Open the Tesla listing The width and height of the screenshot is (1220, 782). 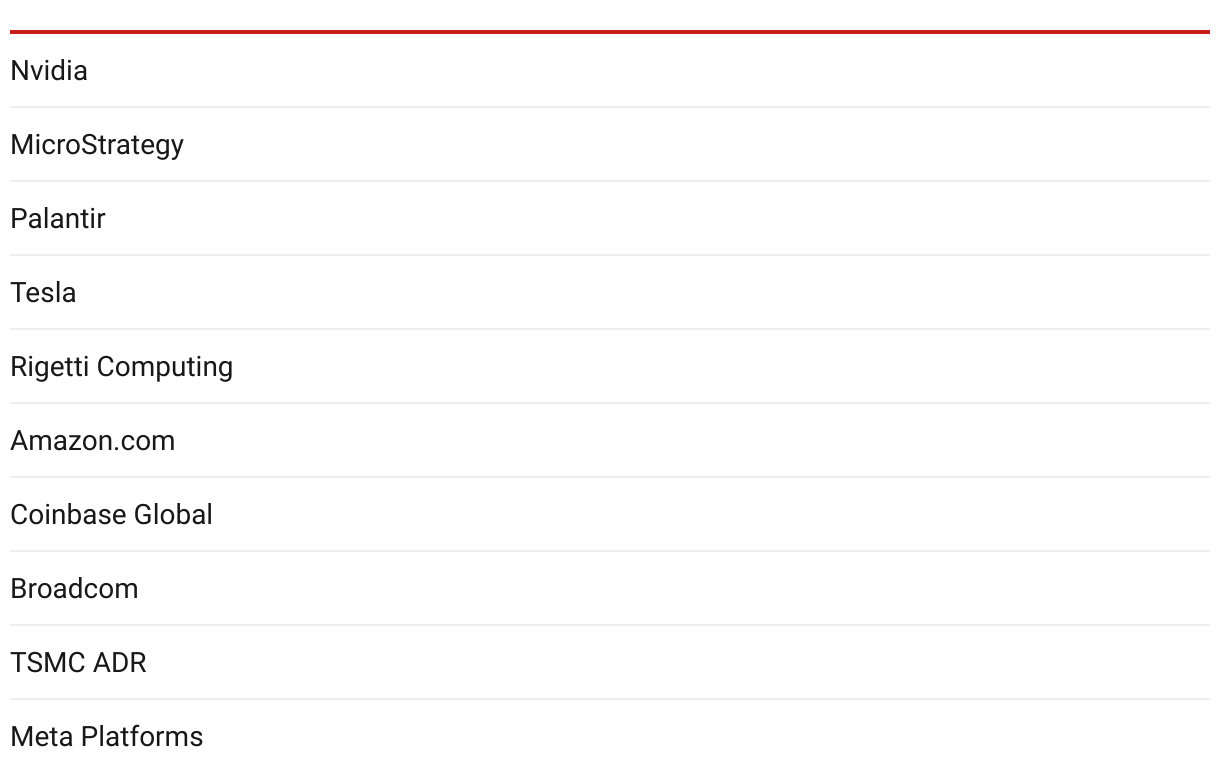pyautogui.click(x=43, y=293)
